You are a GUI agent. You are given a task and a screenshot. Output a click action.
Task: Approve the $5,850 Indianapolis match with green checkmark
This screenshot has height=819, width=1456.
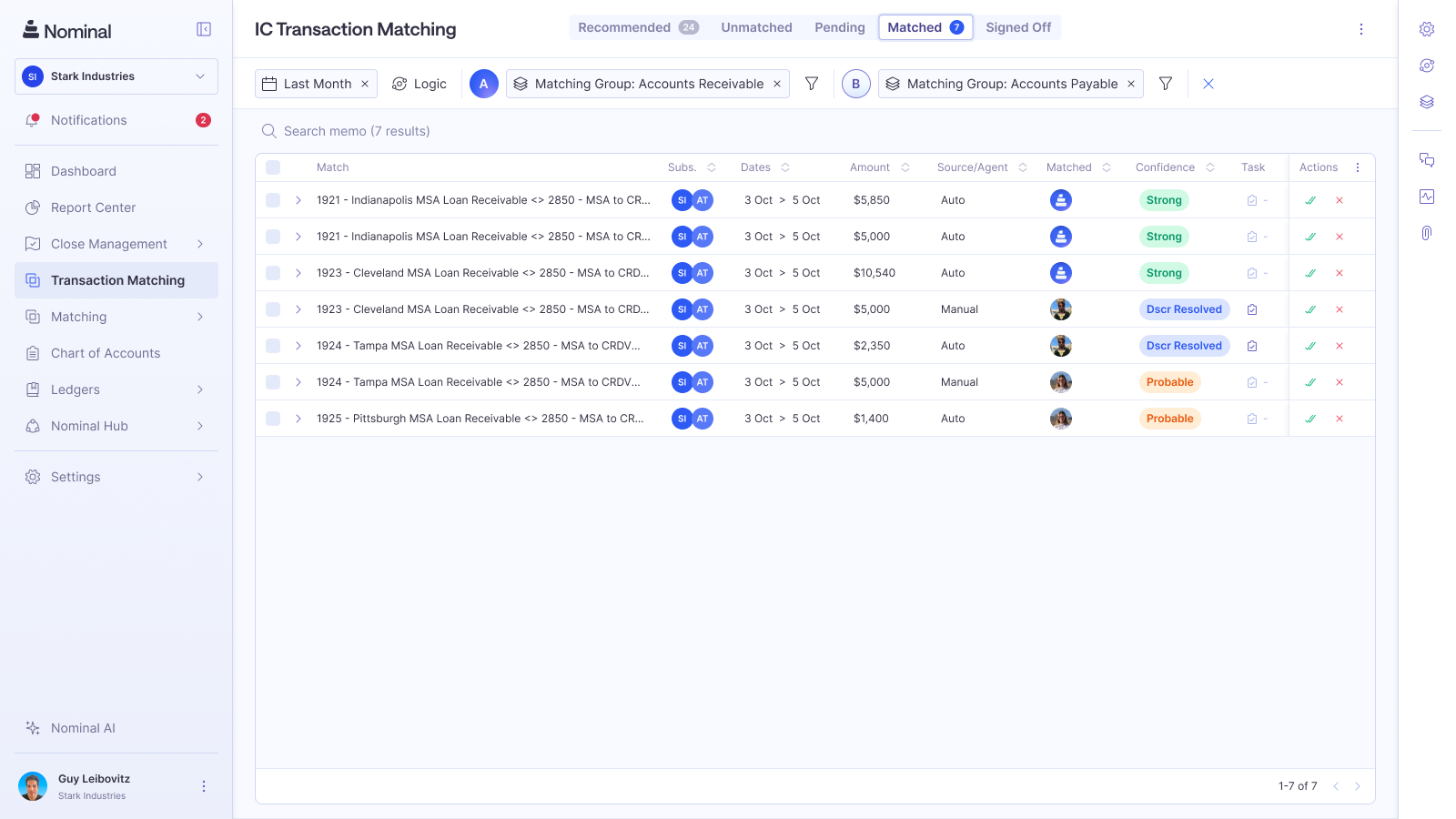click(x=1311, y=199)
